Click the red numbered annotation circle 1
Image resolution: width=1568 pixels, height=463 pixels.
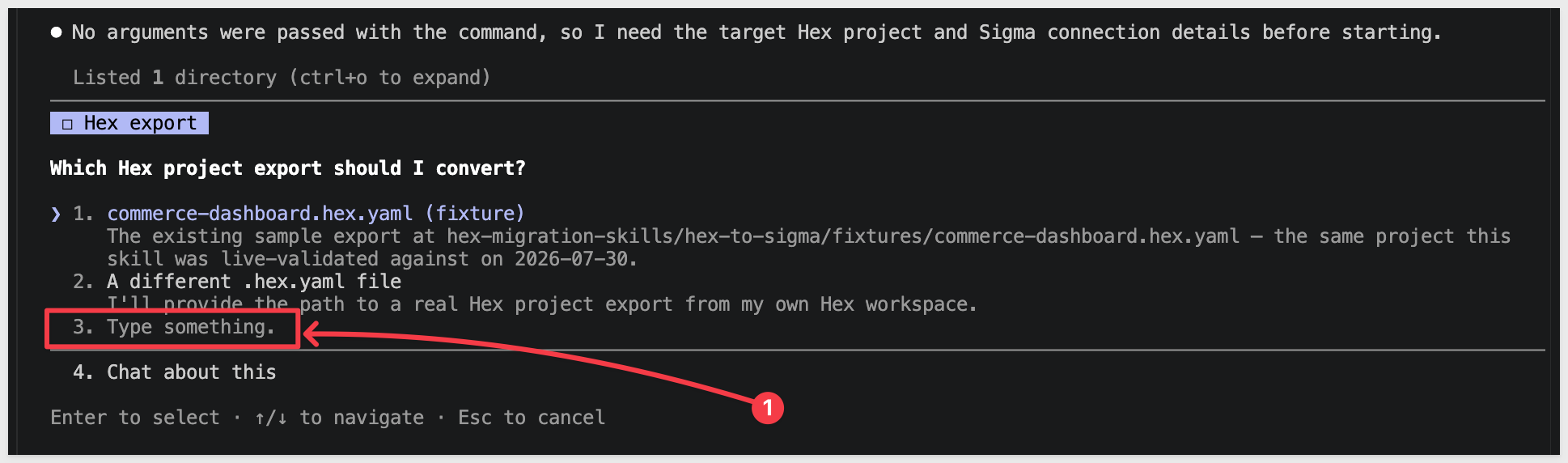pyautogui.click(x=767, y=407)
